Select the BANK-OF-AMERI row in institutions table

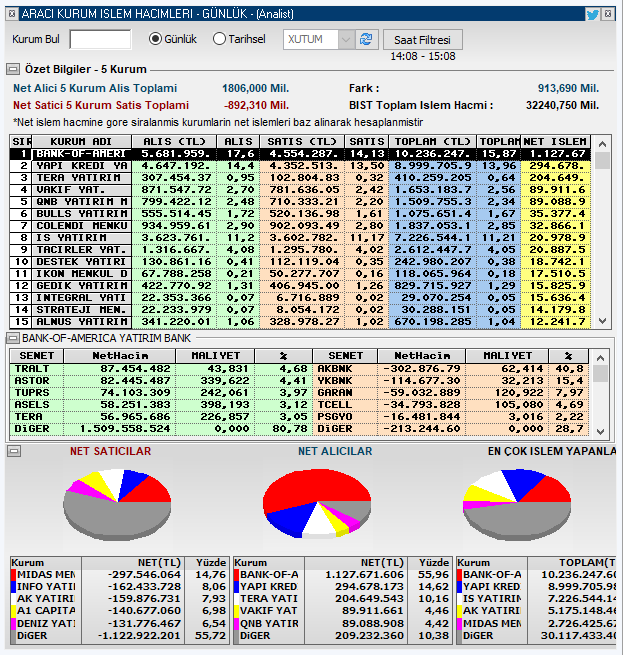(300, 154)
